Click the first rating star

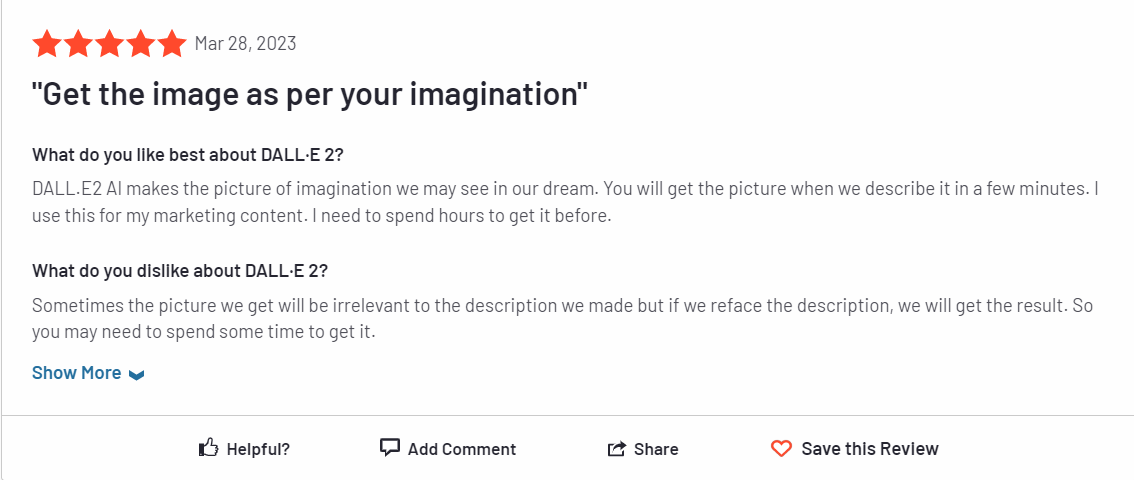click(47, 44)
